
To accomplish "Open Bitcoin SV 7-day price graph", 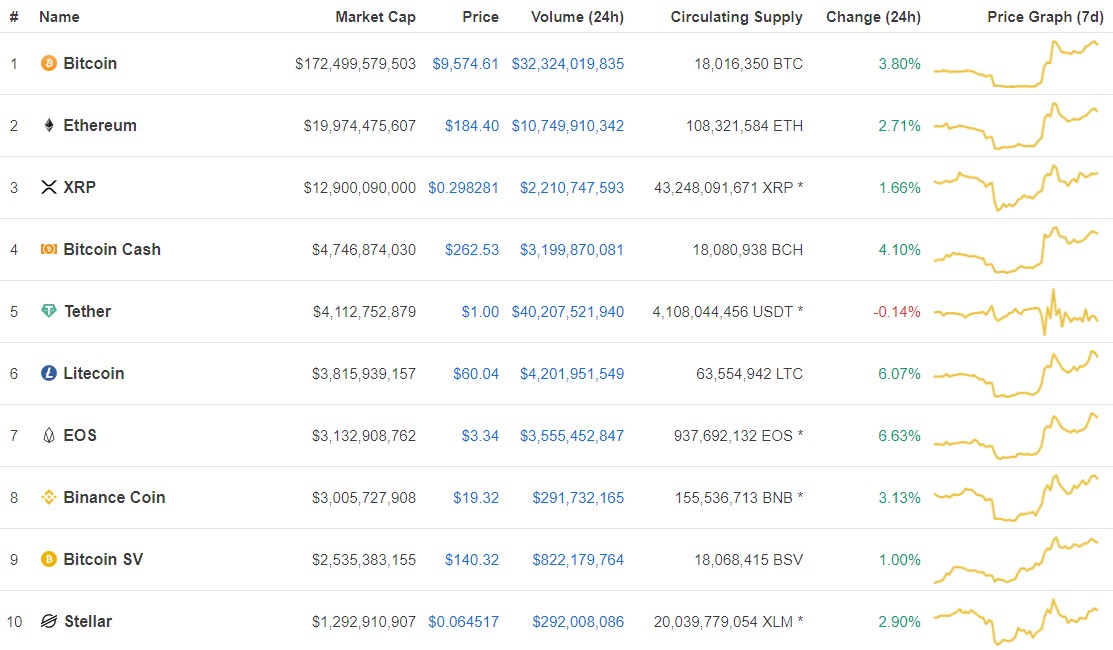I will point(1016,559).
